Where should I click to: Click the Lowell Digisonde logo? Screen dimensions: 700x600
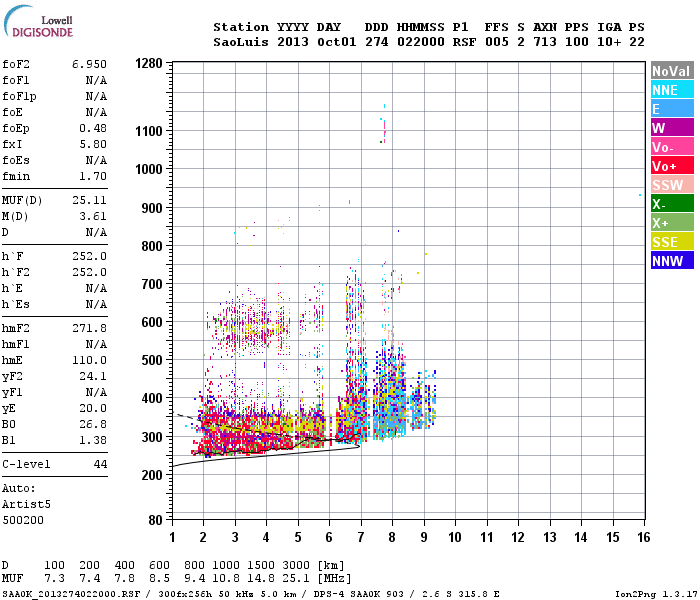tap(38, 21)
